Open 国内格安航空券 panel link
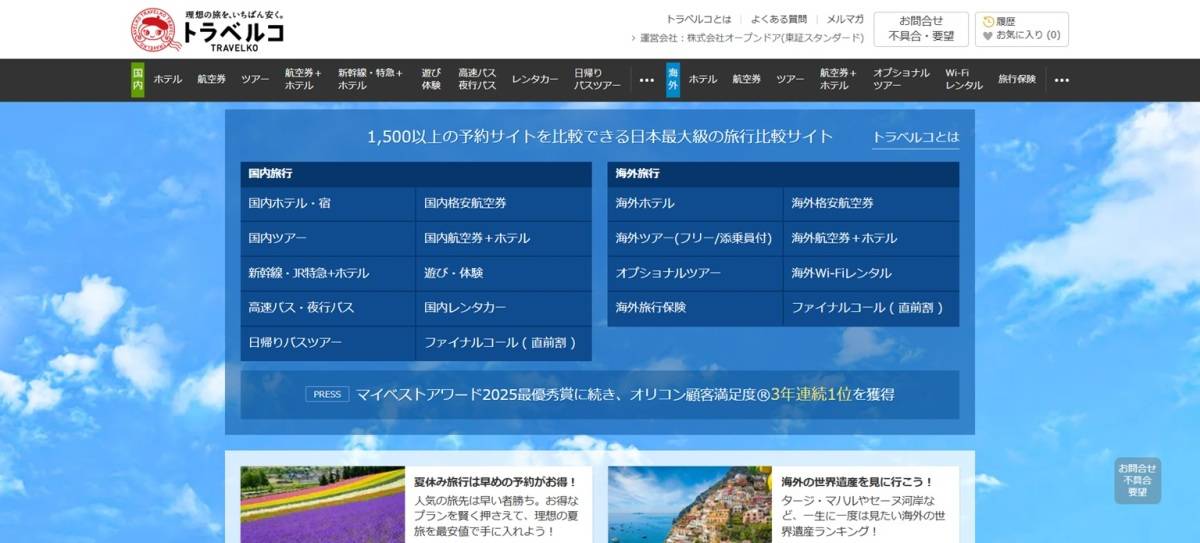The height and width of the screenshot is (543, 1200). point(504,203)
